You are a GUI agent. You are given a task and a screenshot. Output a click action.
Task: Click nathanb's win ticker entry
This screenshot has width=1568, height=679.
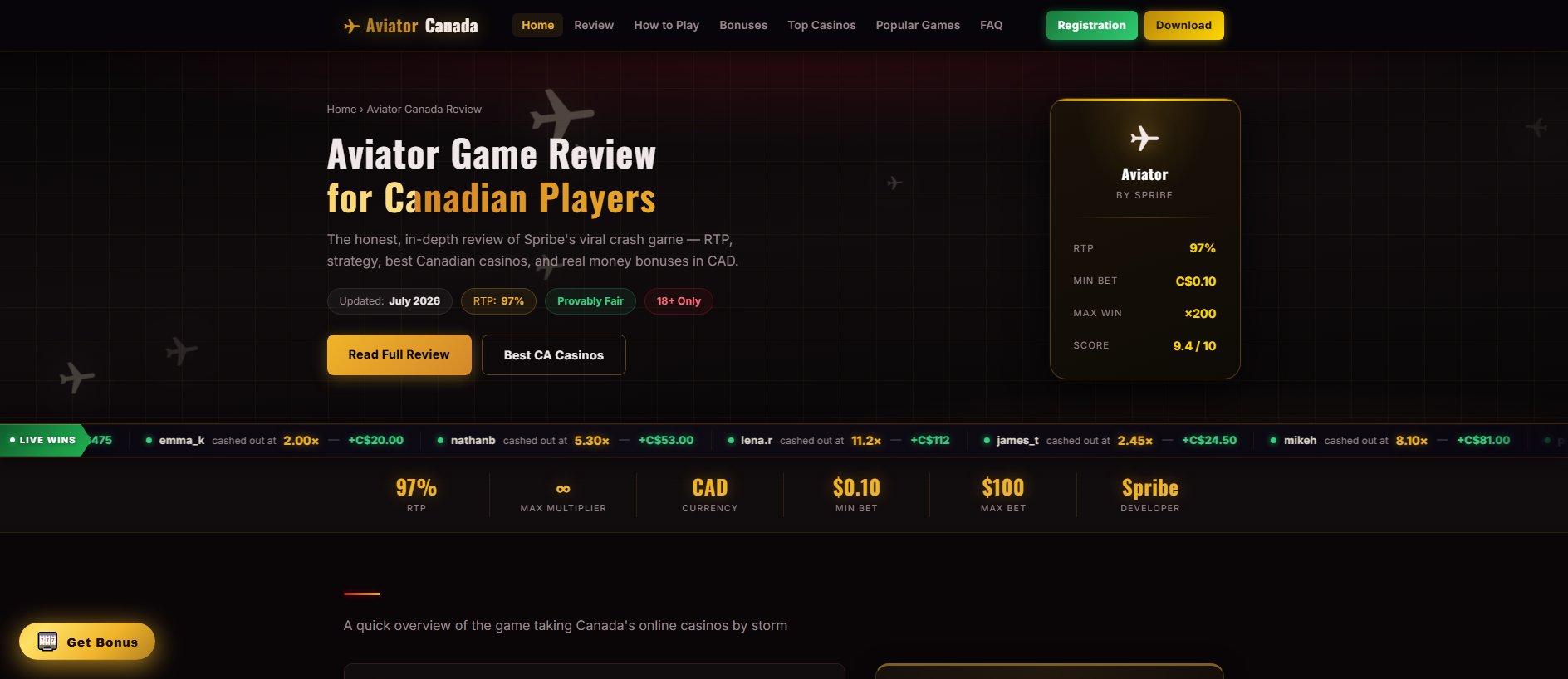coord(565,440)
